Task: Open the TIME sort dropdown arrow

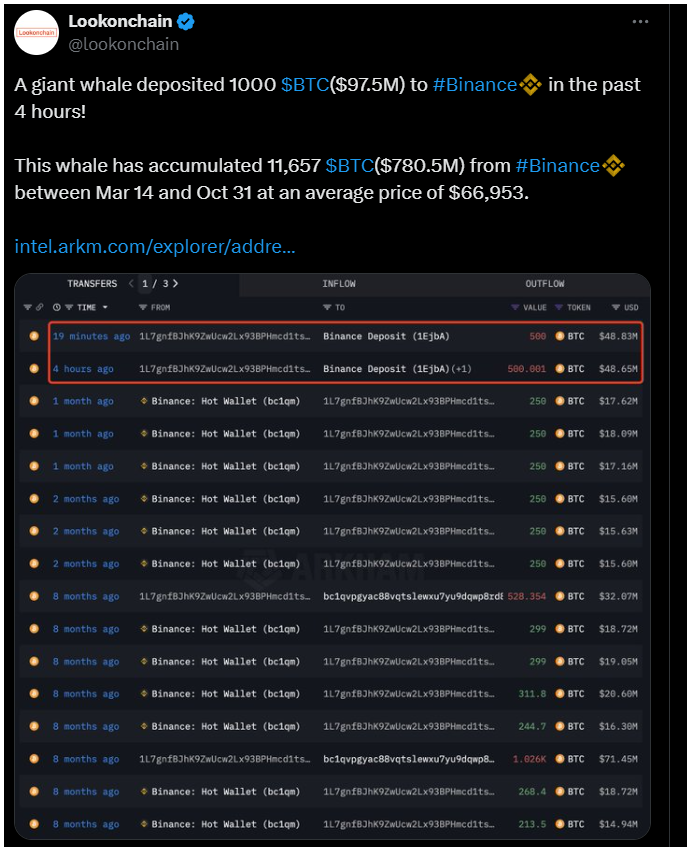Action: click(105, 308)
